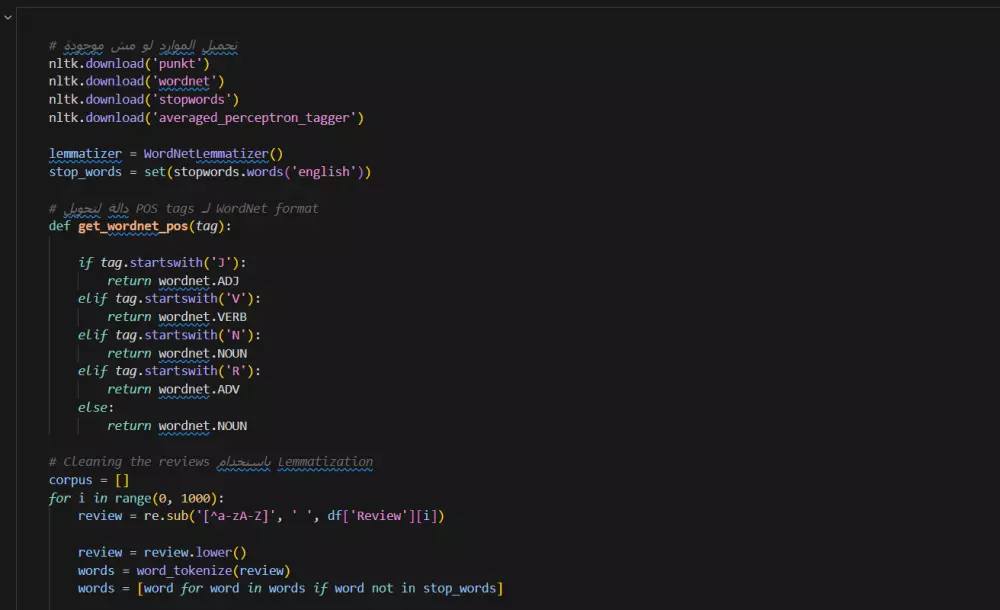Click the elif tag.startswith('V') line
The image size is (1000, 610).
pos(169,299)
